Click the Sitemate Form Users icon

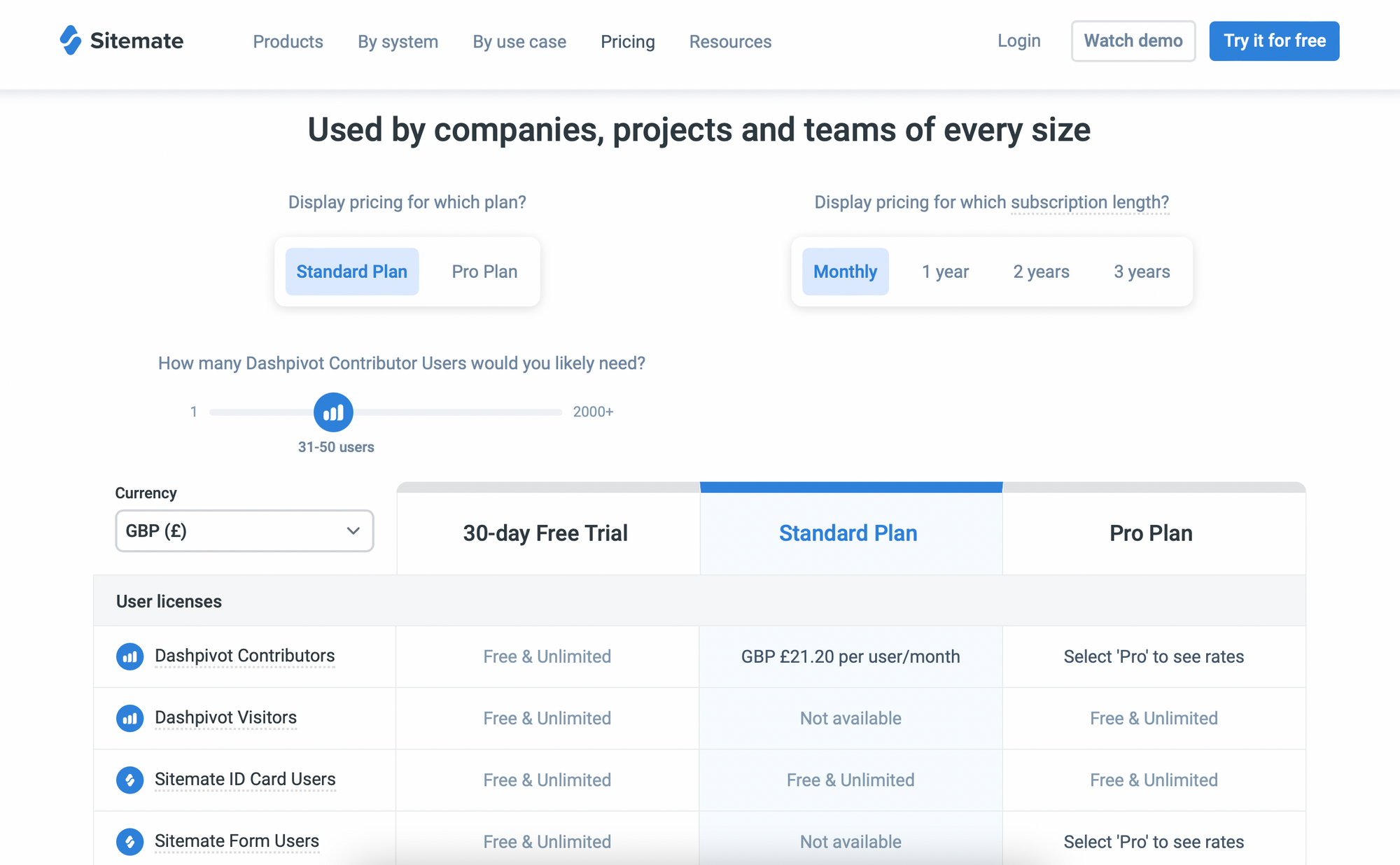point(129,841)
